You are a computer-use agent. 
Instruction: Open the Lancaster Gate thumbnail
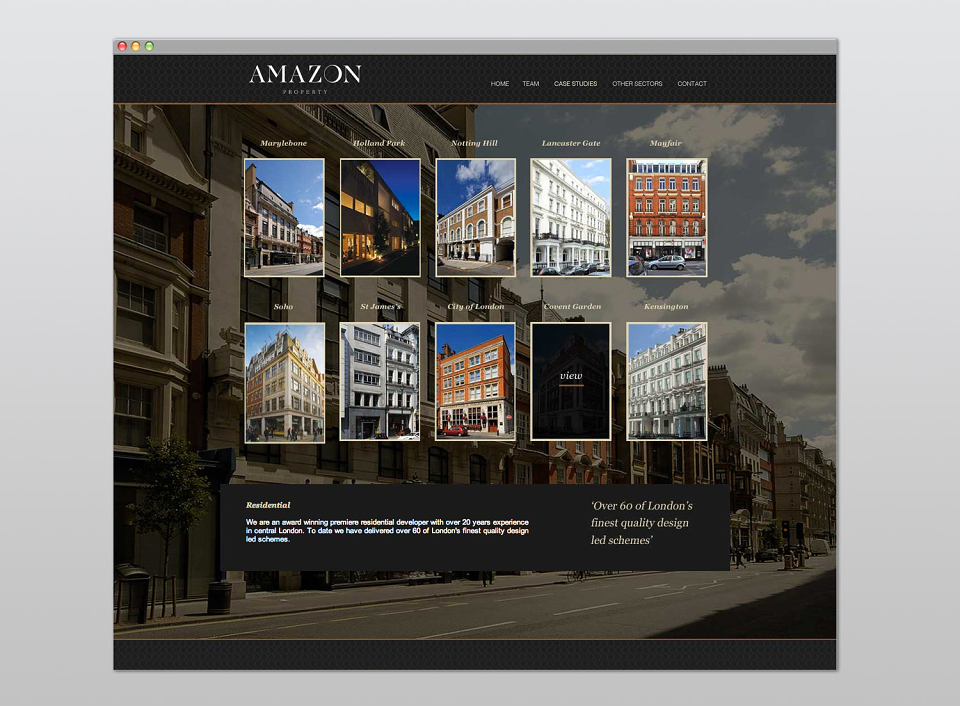pyautogui.click(x=571, y=218)
